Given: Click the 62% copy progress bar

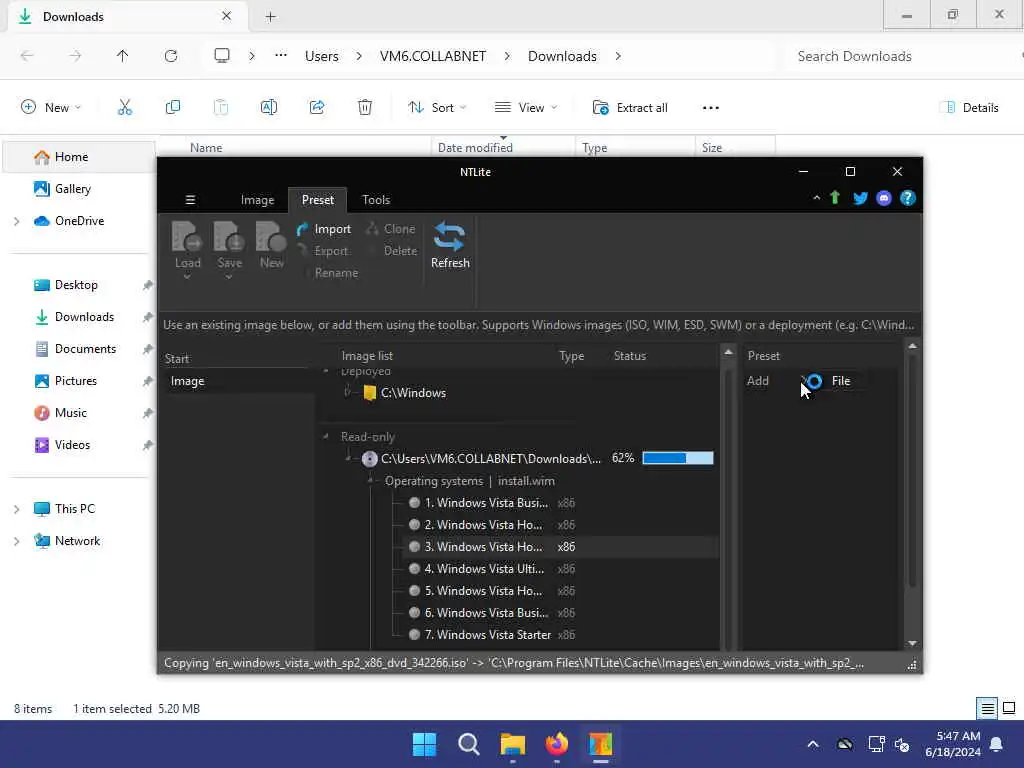Looking at the screenshot, I should 677,458.
